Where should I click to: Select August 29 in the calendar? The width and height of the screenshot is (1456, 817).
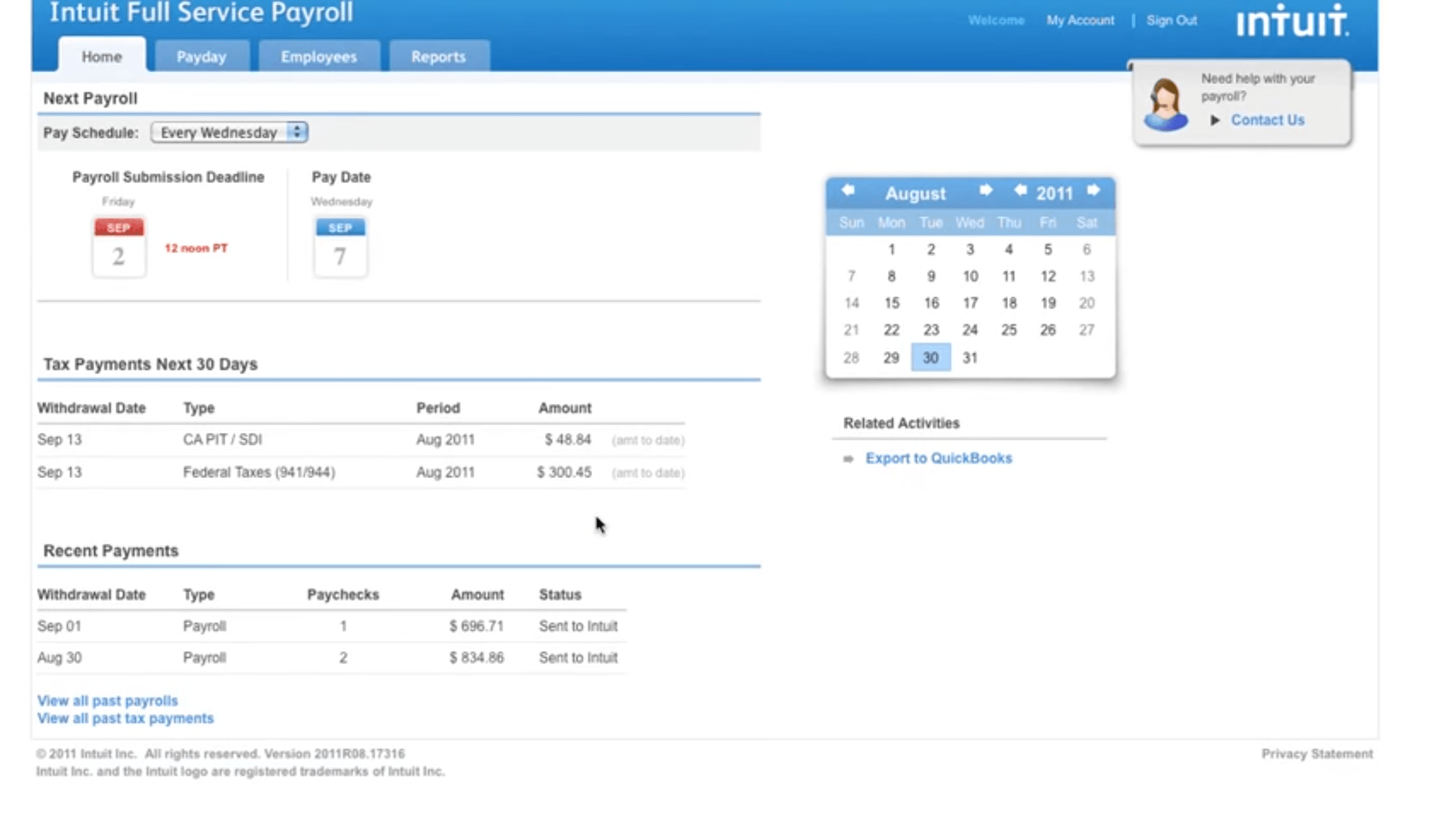891,358
